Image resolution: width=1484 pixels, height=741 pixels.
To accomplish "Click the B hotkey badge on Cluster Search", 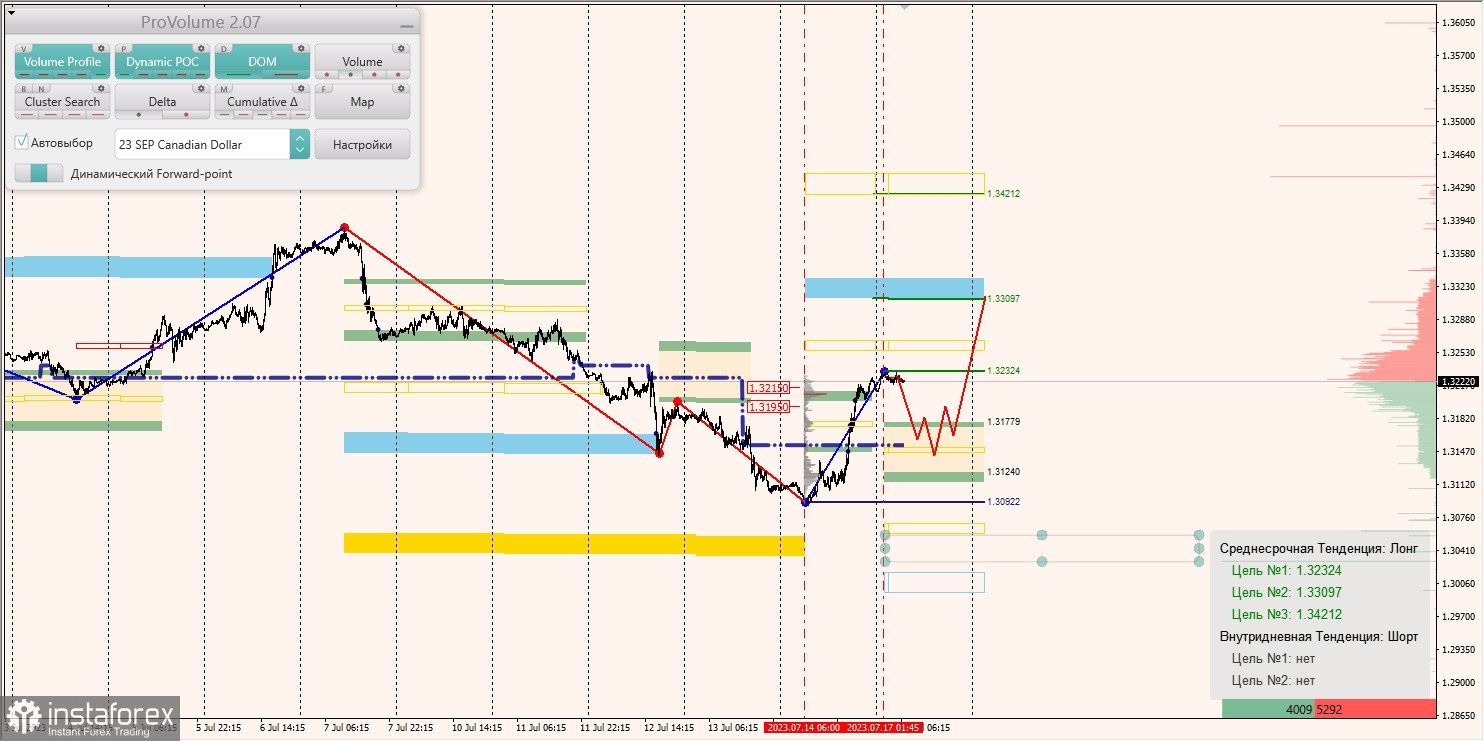I will tap(24, 88).
